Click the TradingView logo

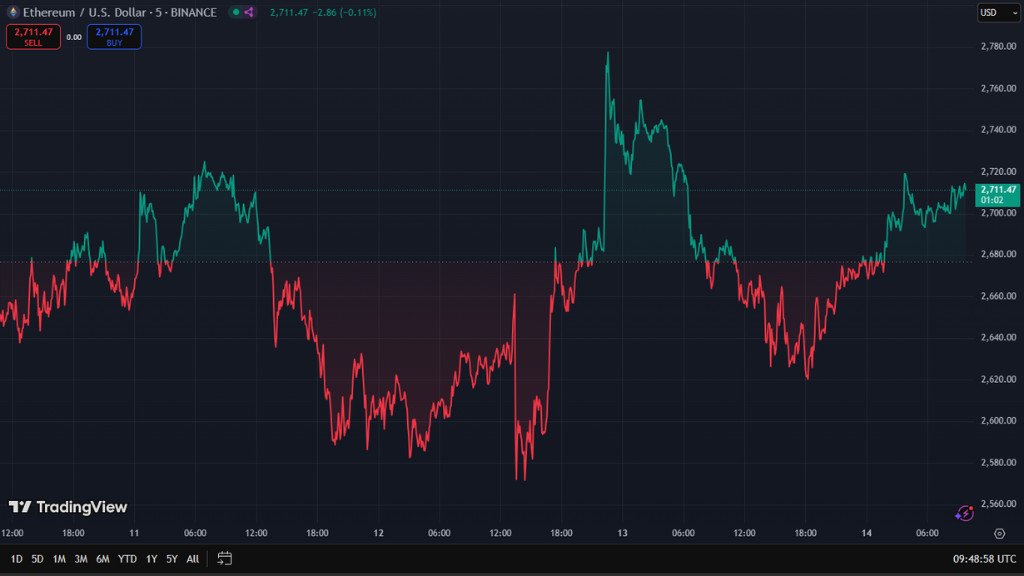[68, 507]
